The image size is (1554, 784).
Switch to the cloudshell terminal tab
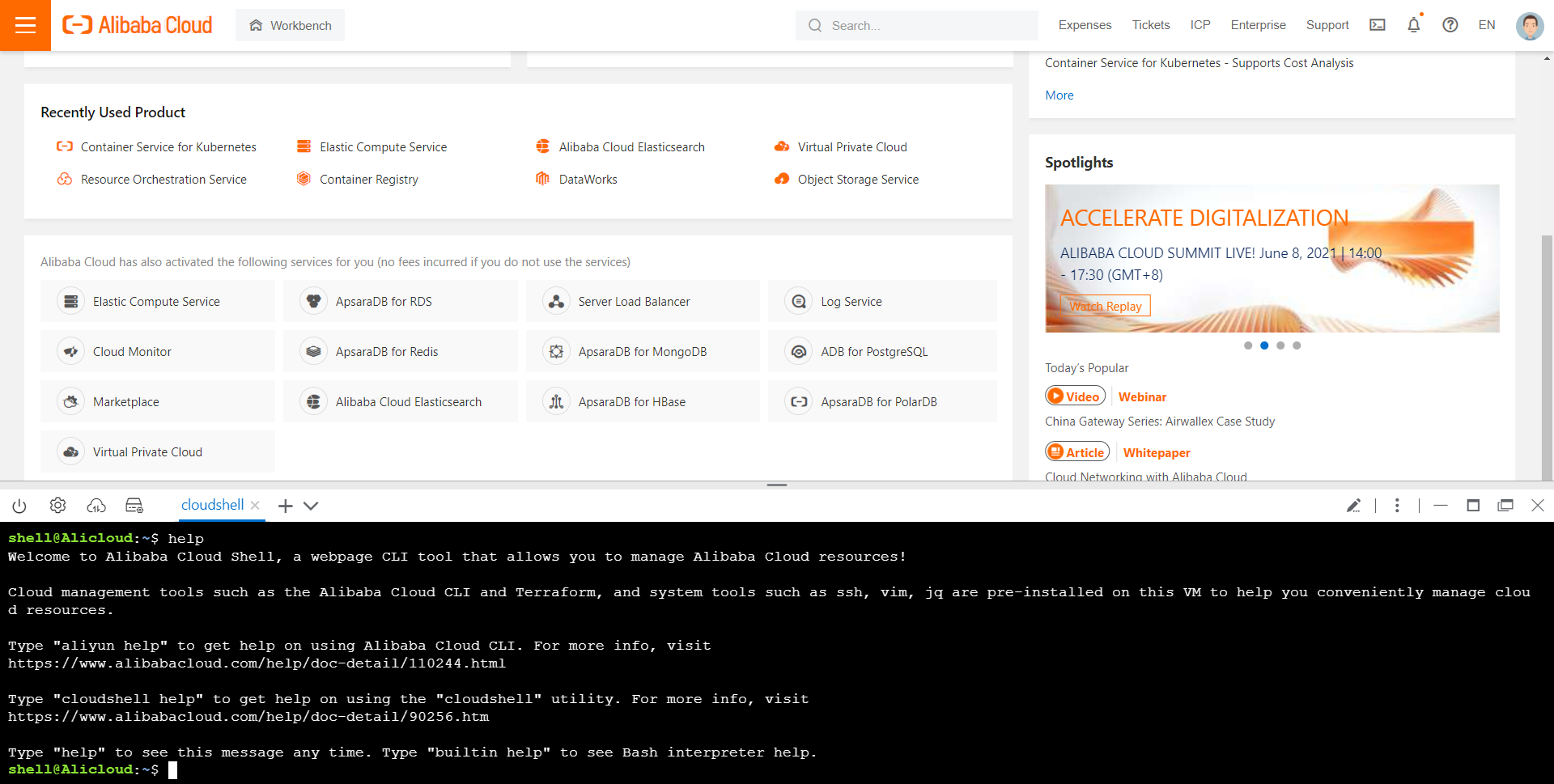(x=212, y=505)
